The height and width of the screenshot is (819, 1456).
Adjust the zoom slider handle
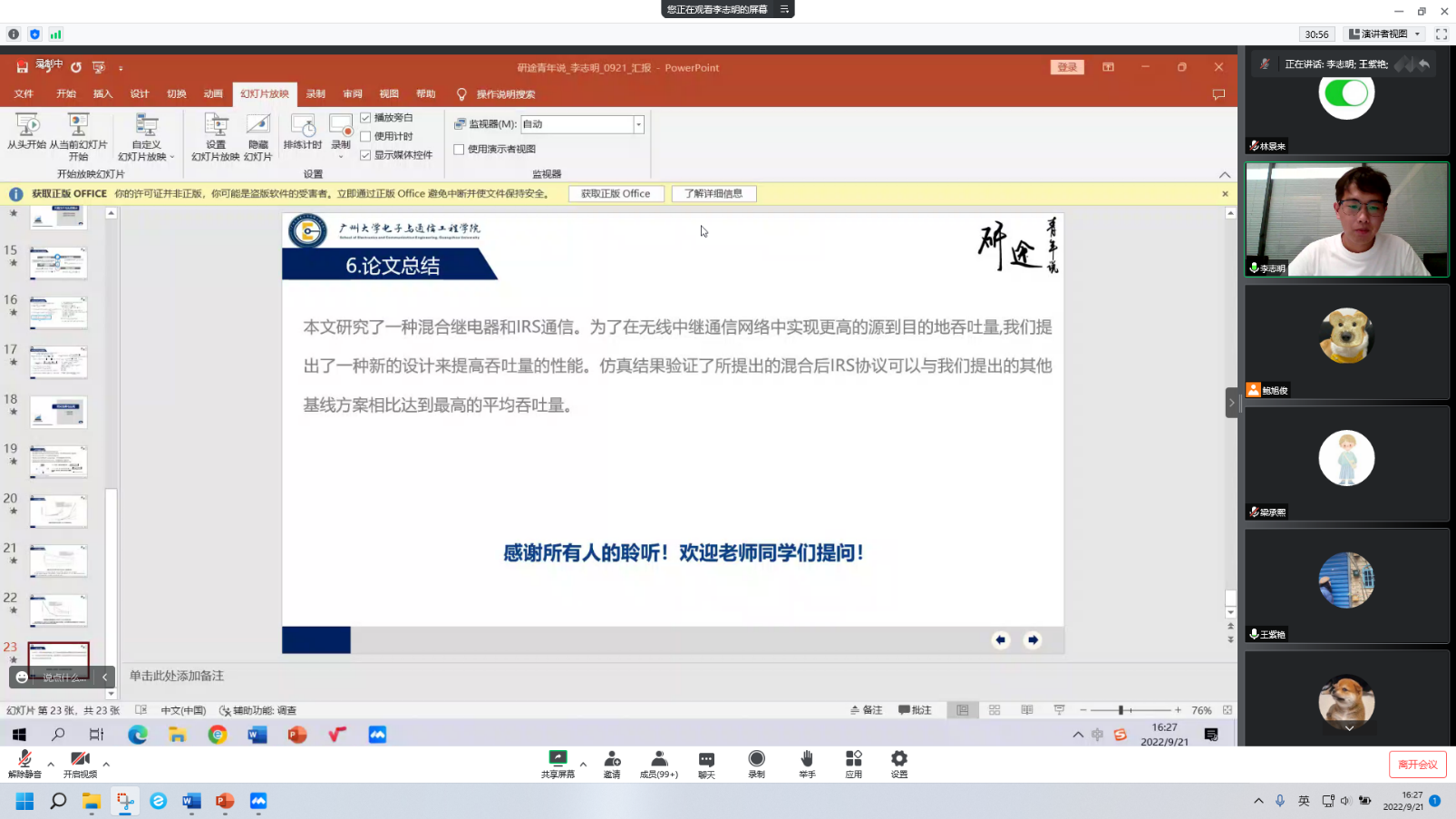(1121, 710)
